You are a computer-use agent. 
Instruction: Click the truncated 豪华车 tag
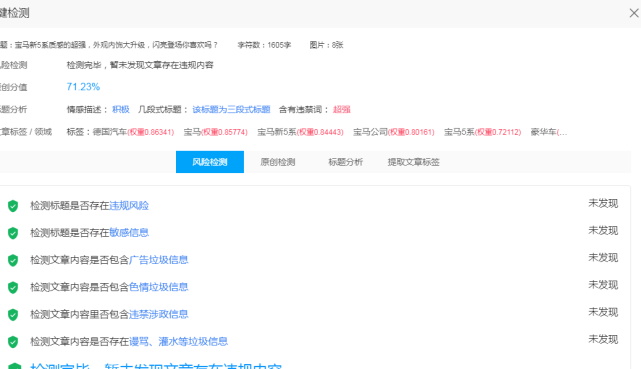point(549,132)
